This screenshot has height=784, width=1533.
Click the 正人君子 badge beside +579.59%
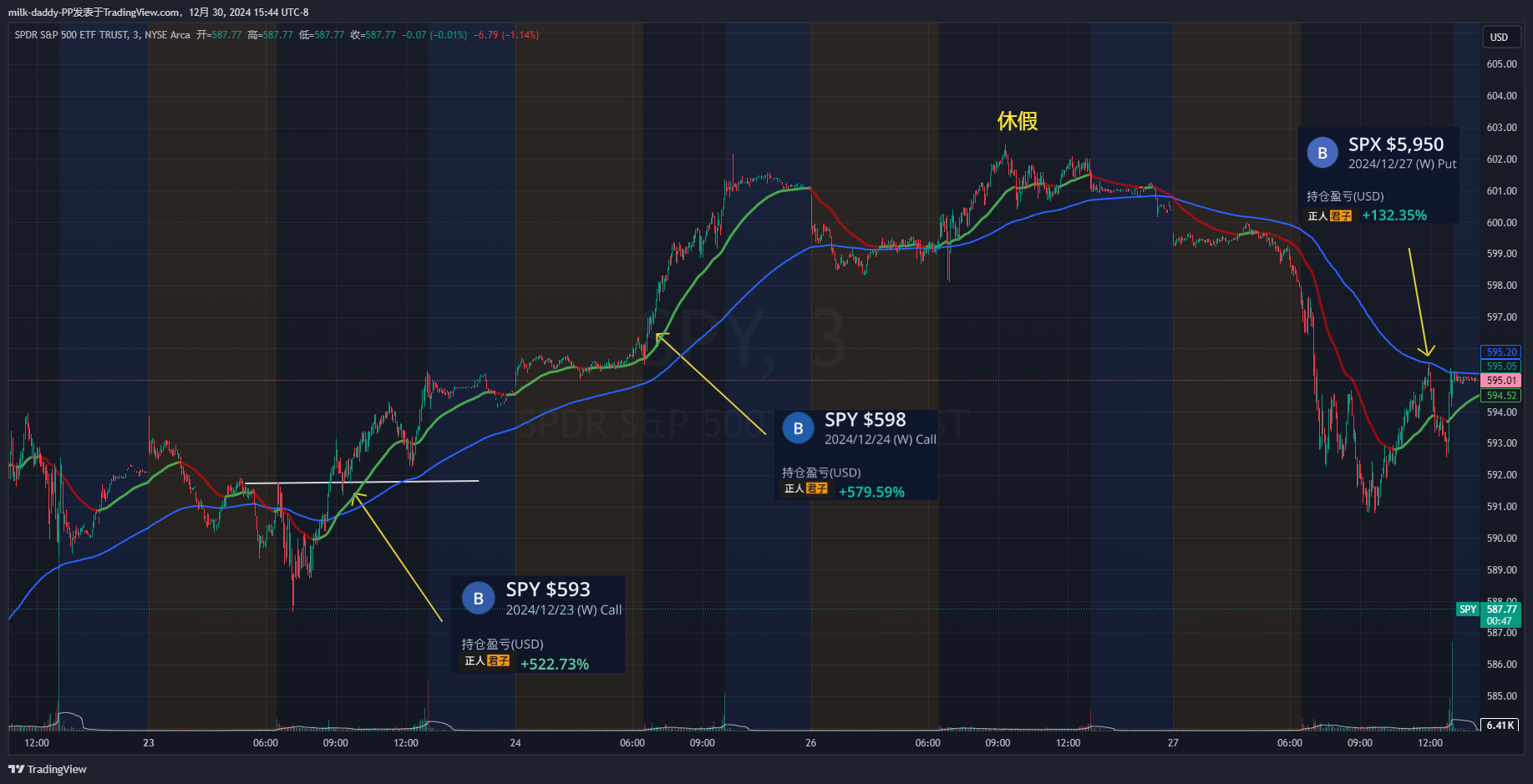pos(806,488)
